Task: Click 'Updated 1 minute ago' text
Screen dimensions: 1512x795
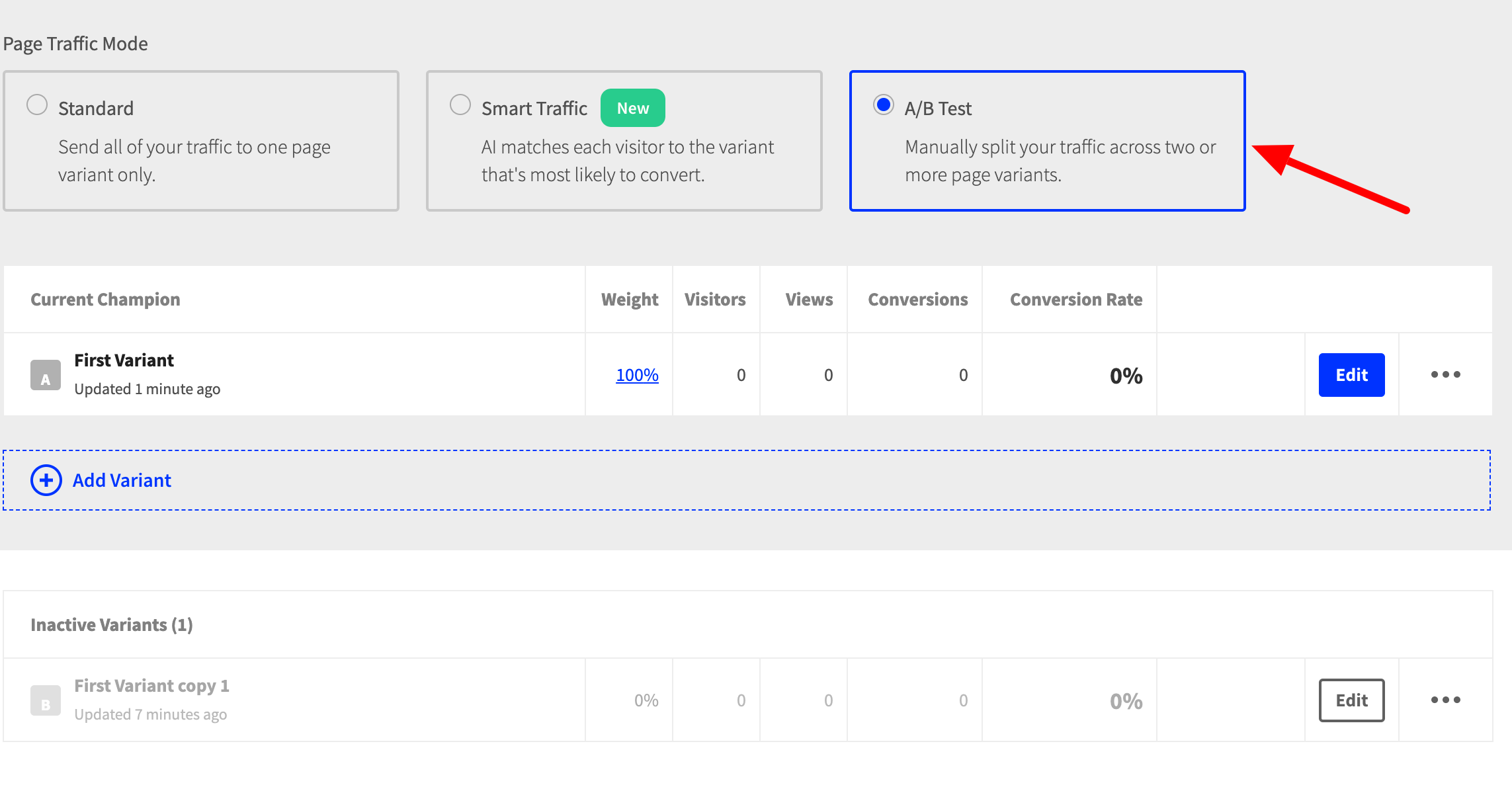Action: 147,389
